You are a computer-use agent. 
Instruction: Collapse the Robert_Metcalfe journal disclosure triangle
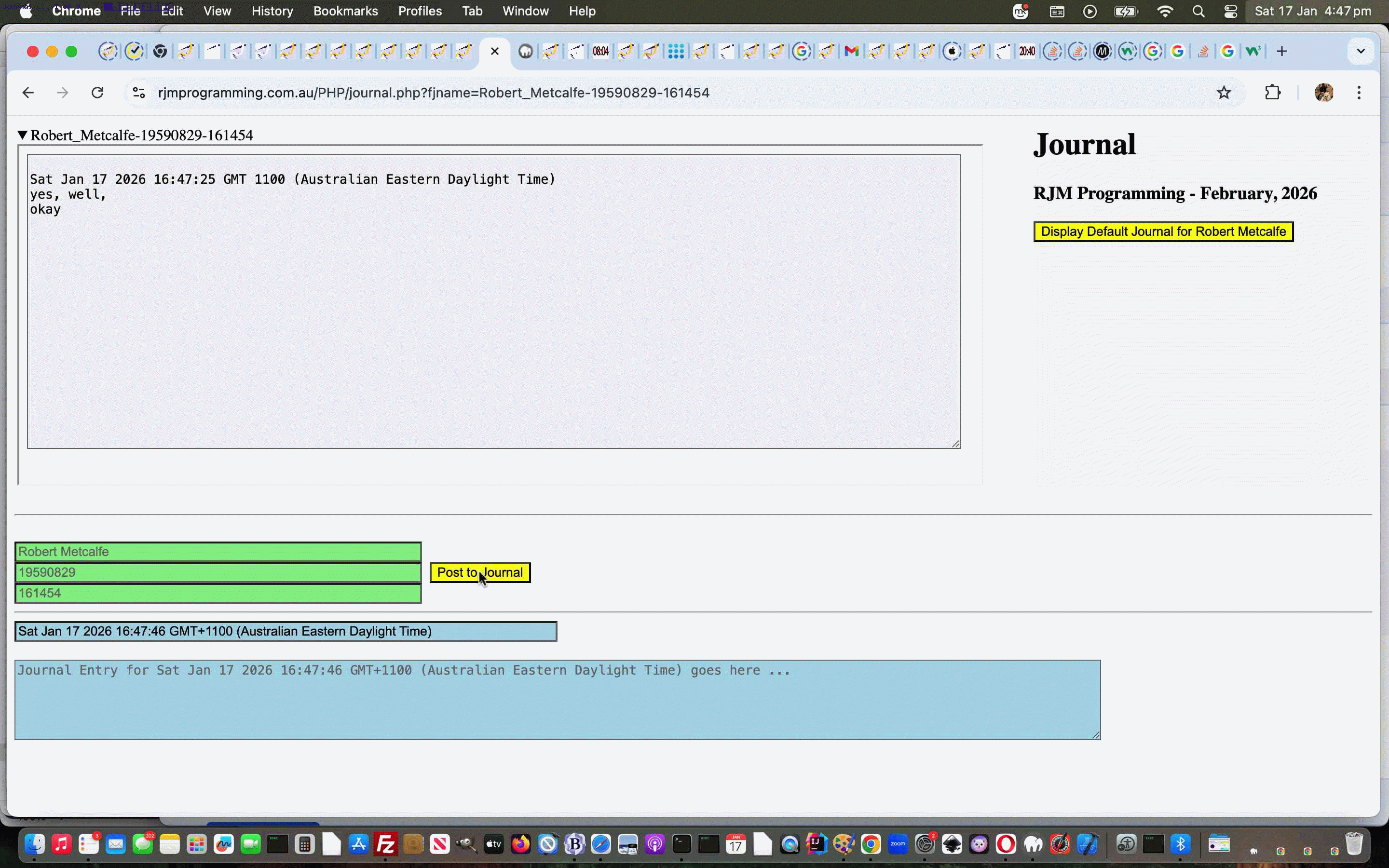click(23, 135)
